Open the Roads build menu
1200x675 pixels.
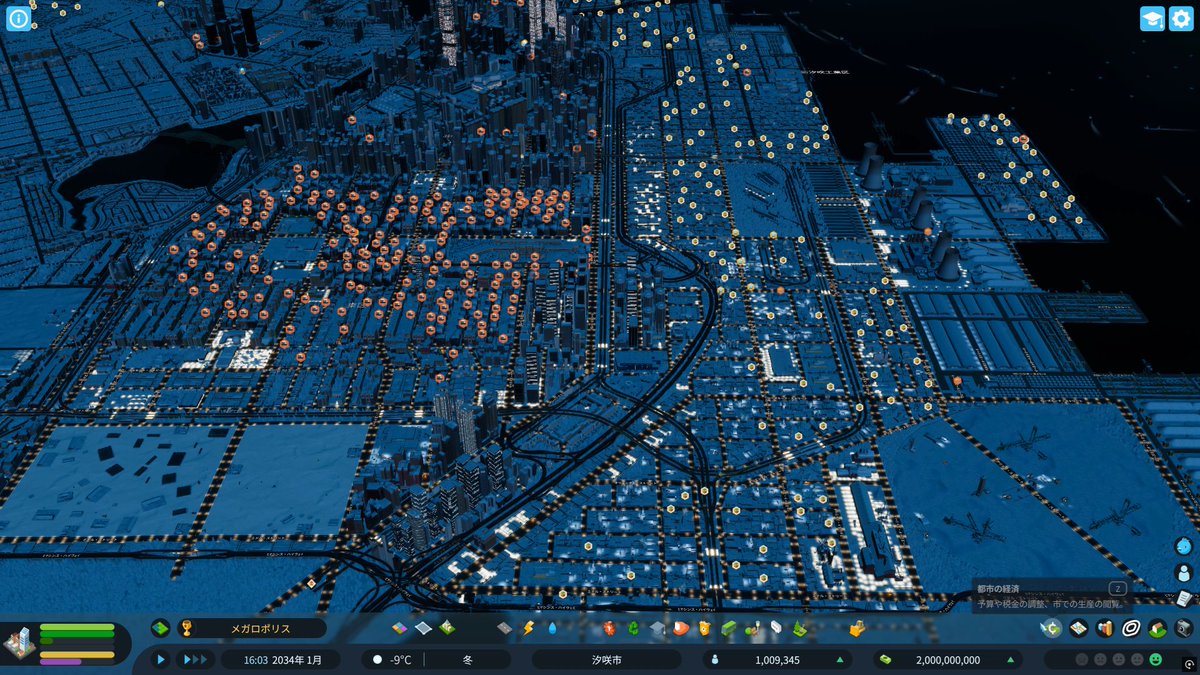coord(504,628)
